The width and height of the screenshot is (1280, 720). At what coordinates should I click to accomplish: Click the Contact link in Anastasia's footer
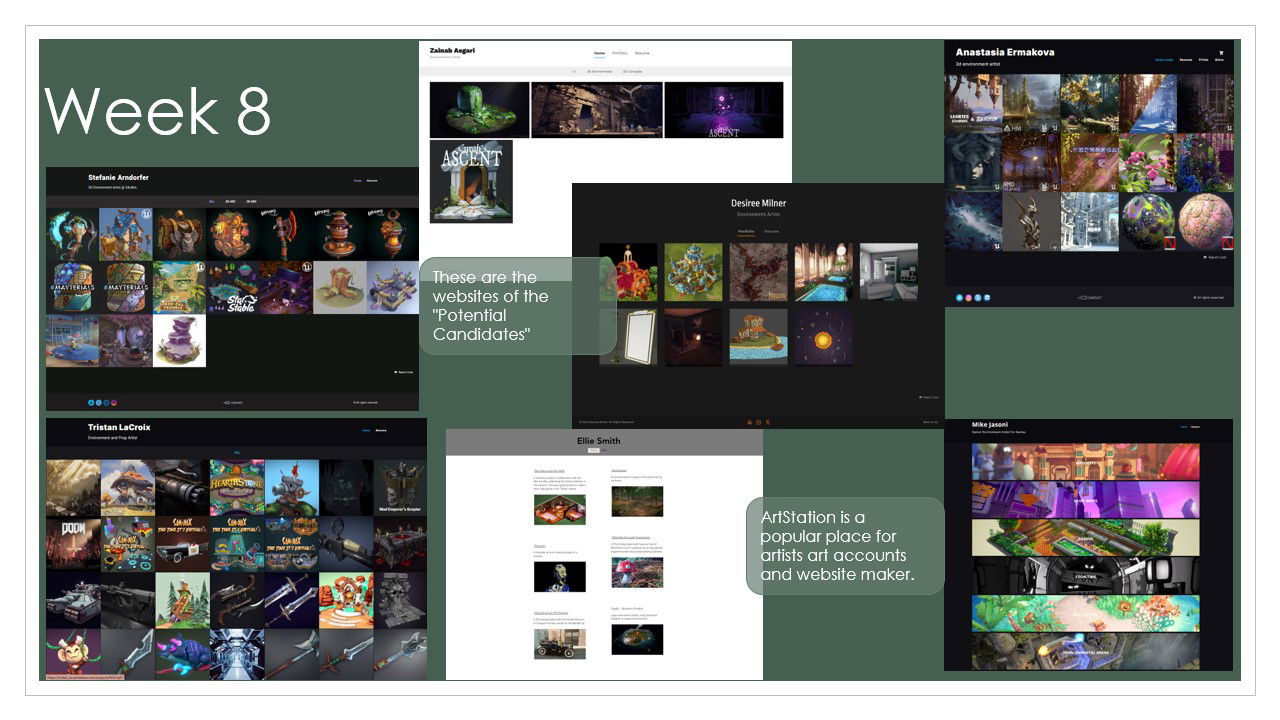coord(1089,298)
